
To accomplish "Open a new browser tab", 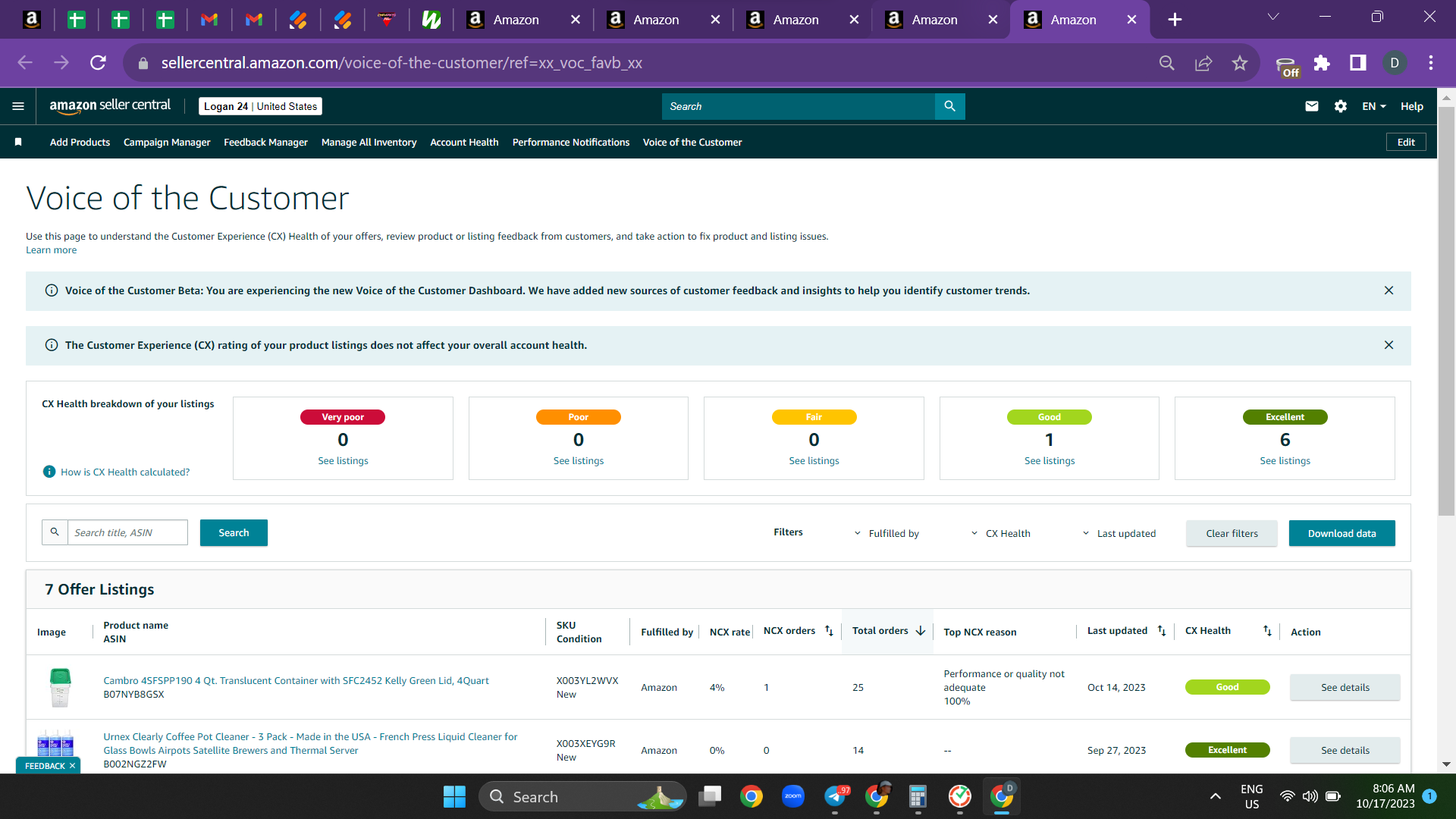I will point(1175,20).
